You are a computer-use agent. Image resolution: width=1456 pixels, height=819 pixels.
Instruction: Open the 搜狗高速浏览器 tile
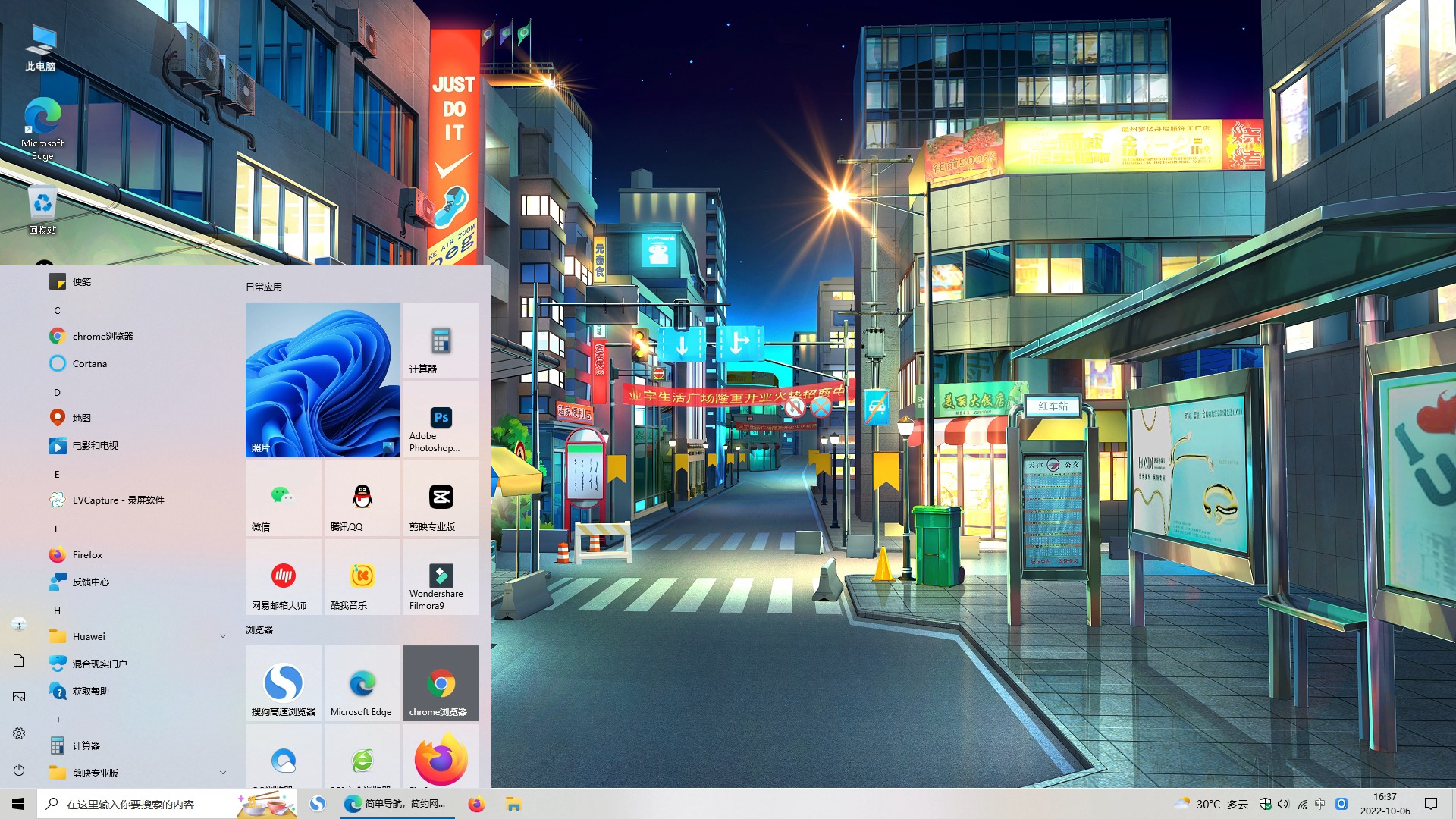(x=283, y=683)
